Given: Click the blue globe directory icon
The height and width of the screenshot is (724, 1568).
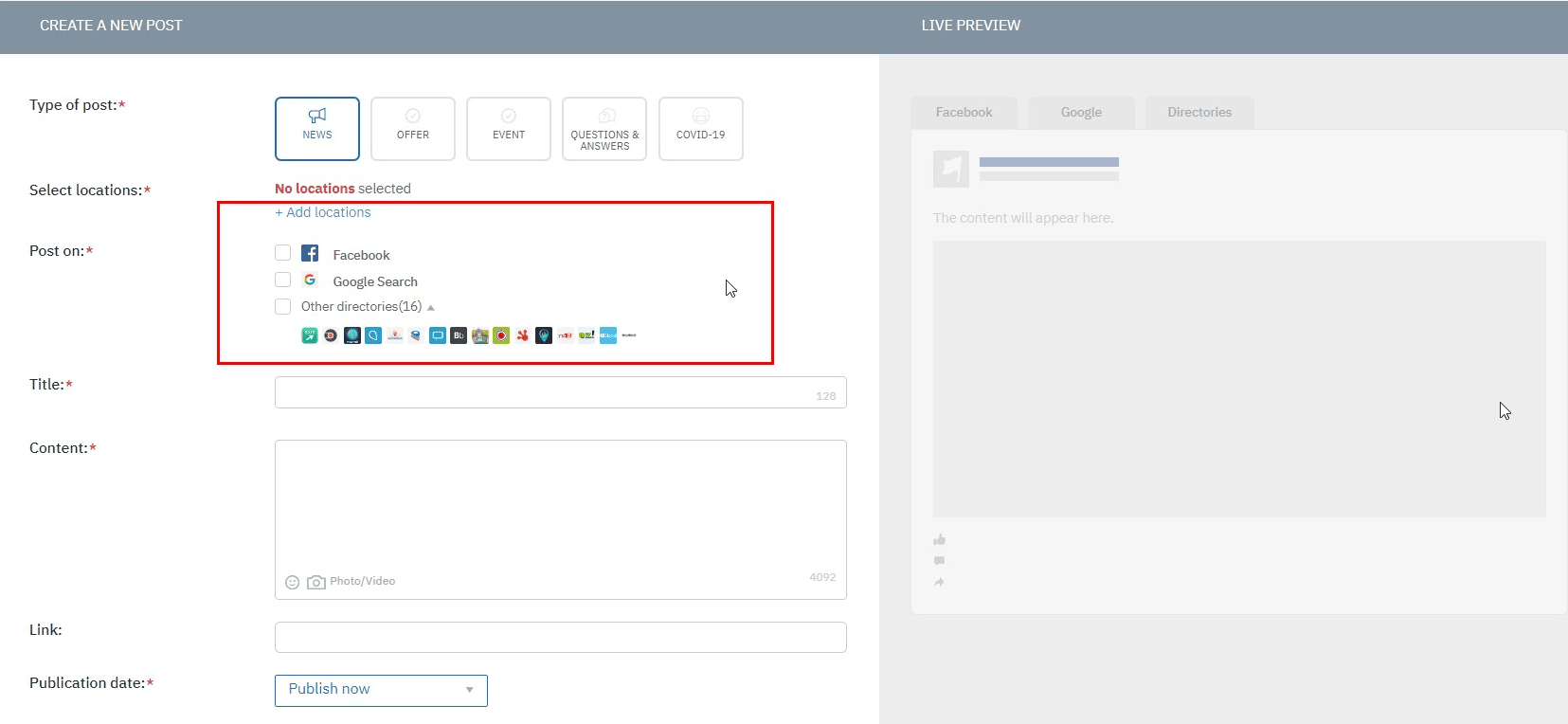Looking at the screenshot, I should tap(352, 335).
